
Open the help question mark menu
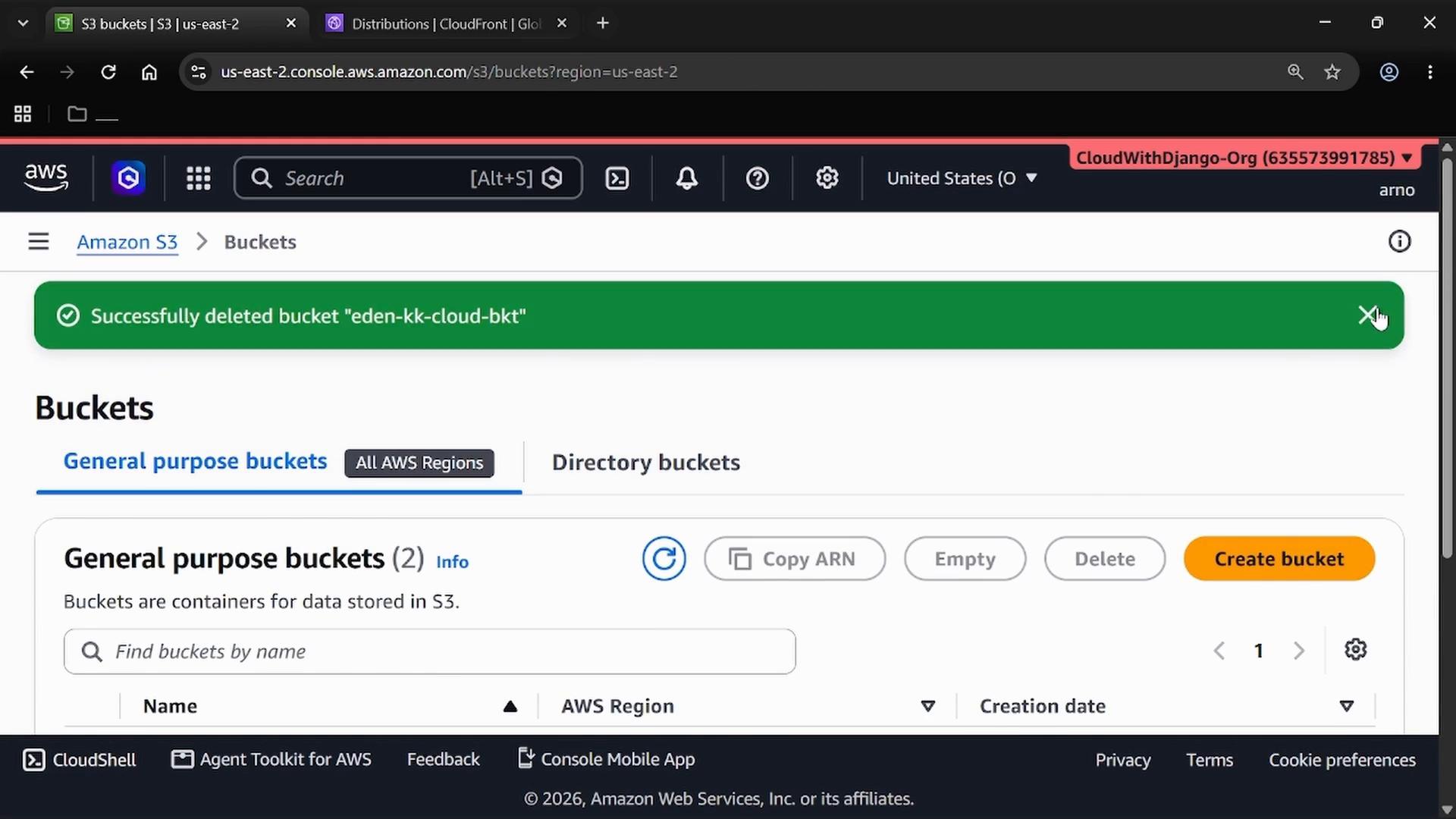(758, 178)
